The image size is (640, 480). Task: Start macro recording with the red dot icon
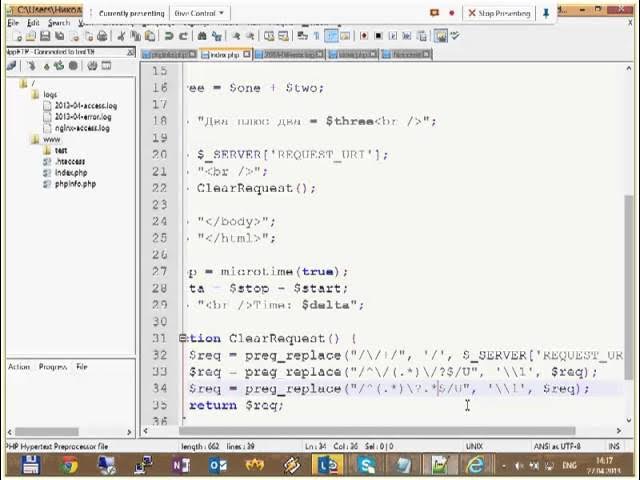click(x=364, y=36)
